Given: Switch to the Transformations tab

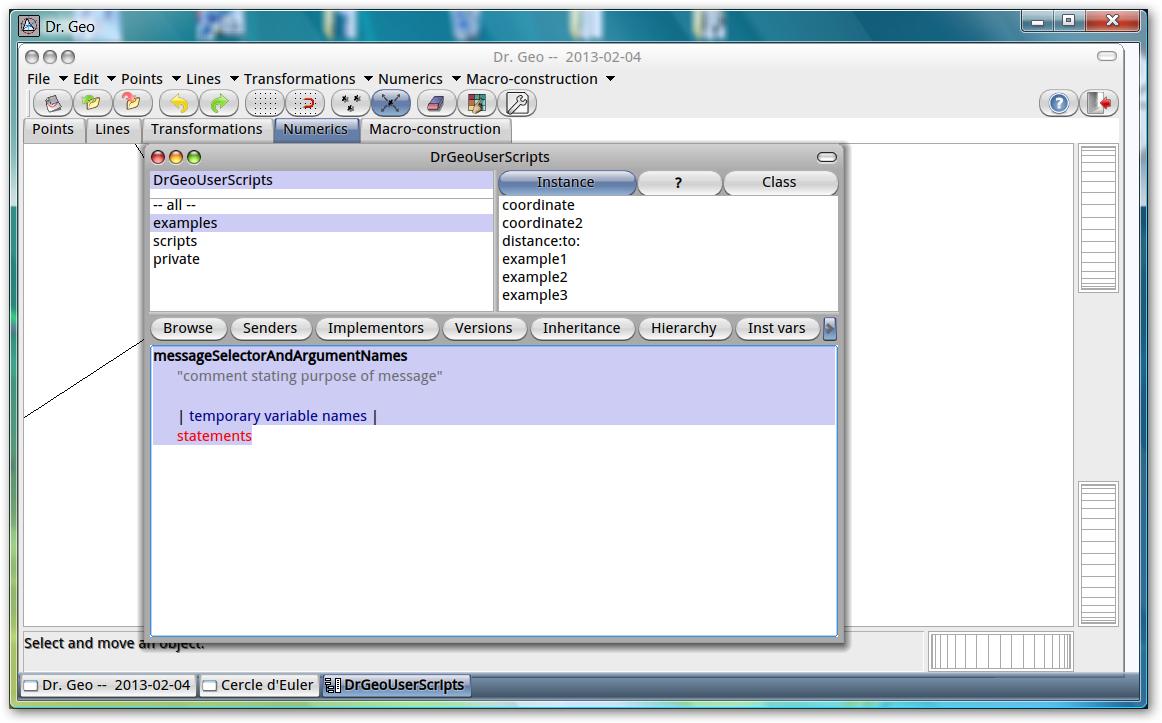Looking at the screenshot, I should 207,130.
